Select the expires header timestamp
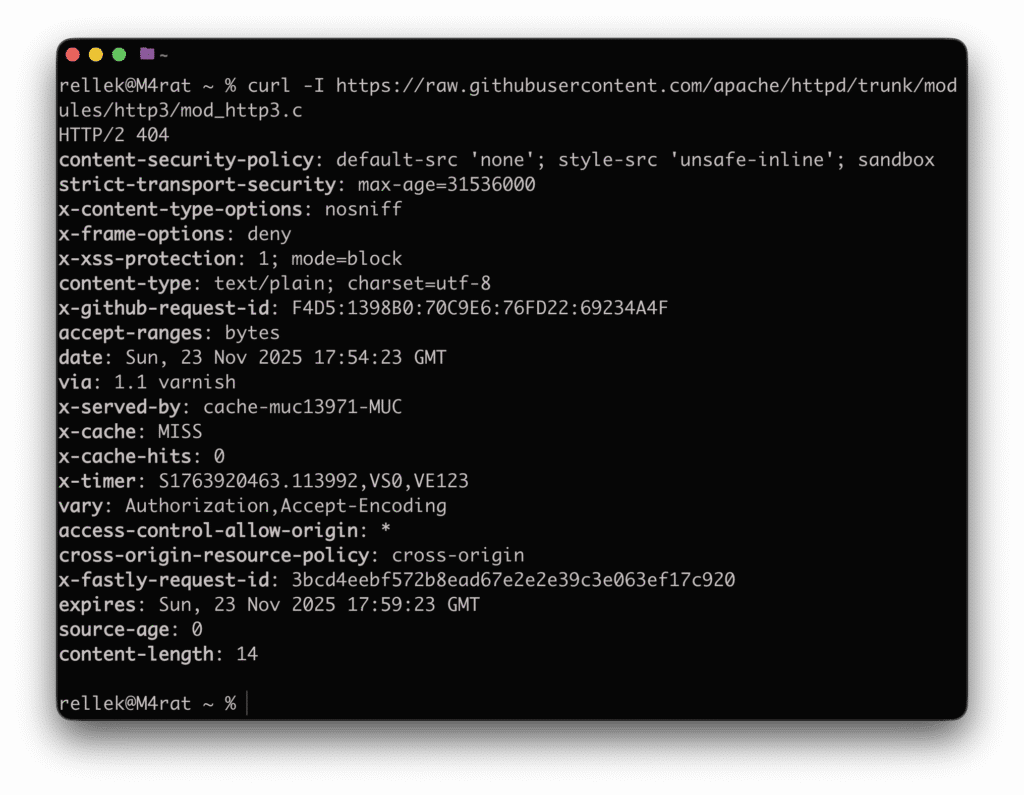1024x795 pixels. pos(320,604)
